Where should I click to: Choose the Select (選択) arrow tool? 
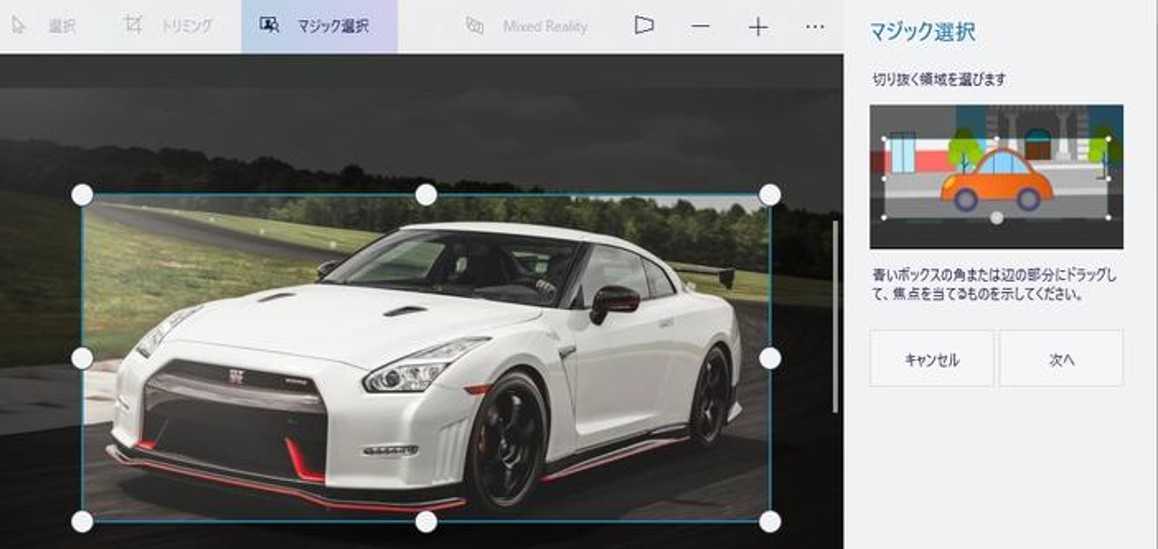tap(44, 26)
